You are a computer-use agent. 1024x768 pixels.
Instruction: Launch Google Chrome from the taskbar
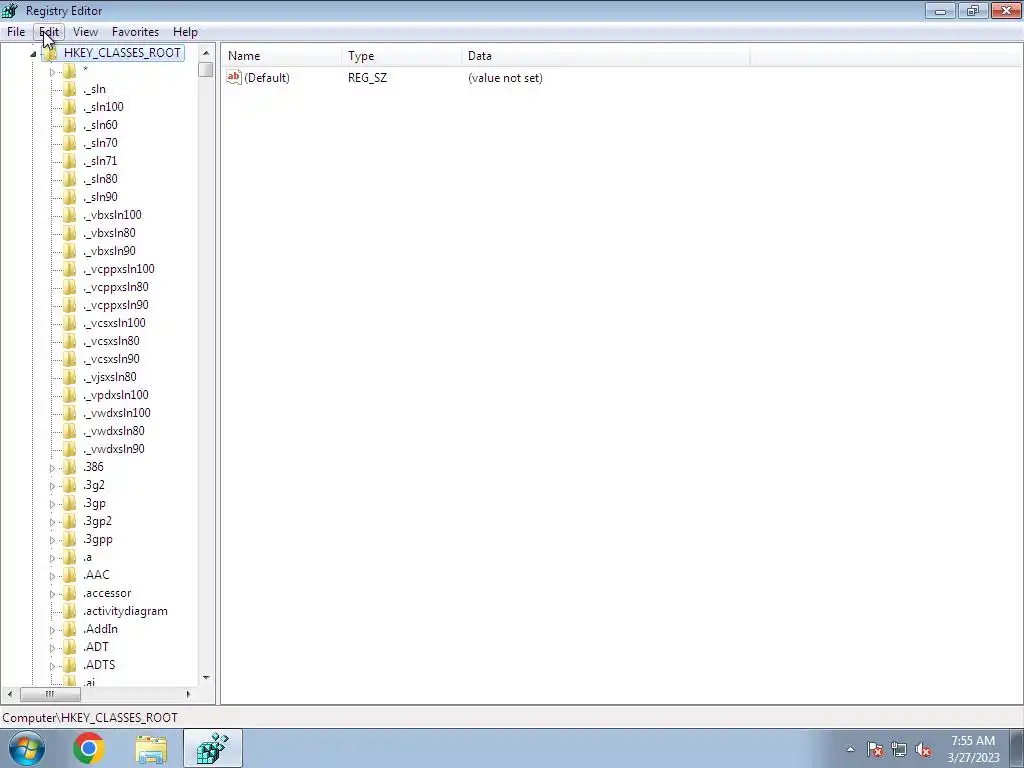point(89,748)
